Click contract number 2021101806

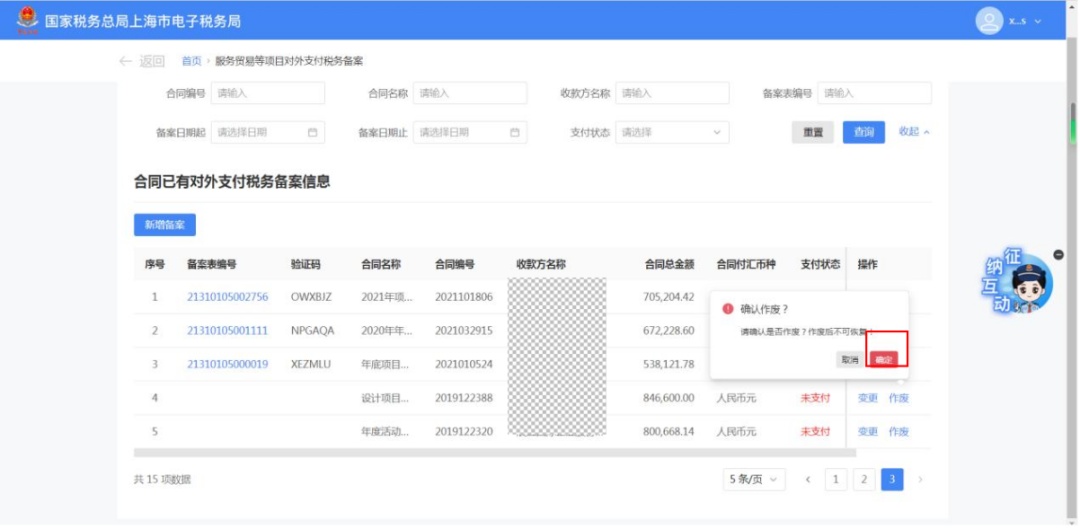pyautogui.click(x=464, y=297)
